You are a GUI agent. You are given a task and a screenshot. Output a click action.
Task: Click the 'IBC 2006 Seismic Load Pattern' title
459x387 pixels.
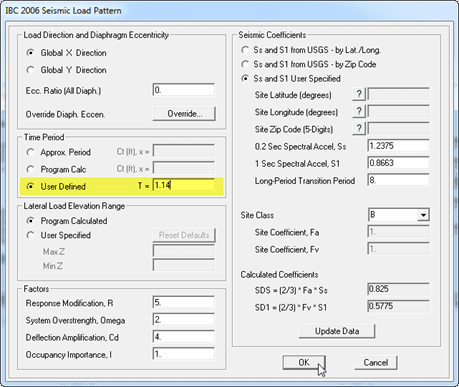[x=63, y=11]
